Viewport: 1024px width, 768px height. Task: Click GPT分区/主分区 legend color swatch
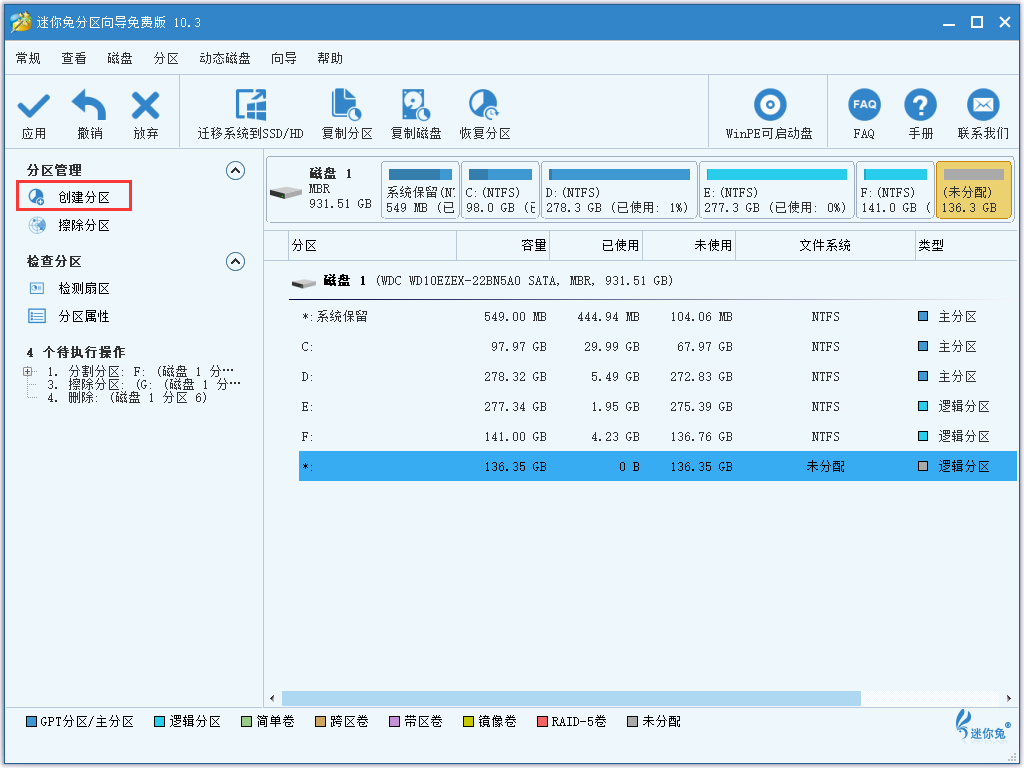click(31, 722)
